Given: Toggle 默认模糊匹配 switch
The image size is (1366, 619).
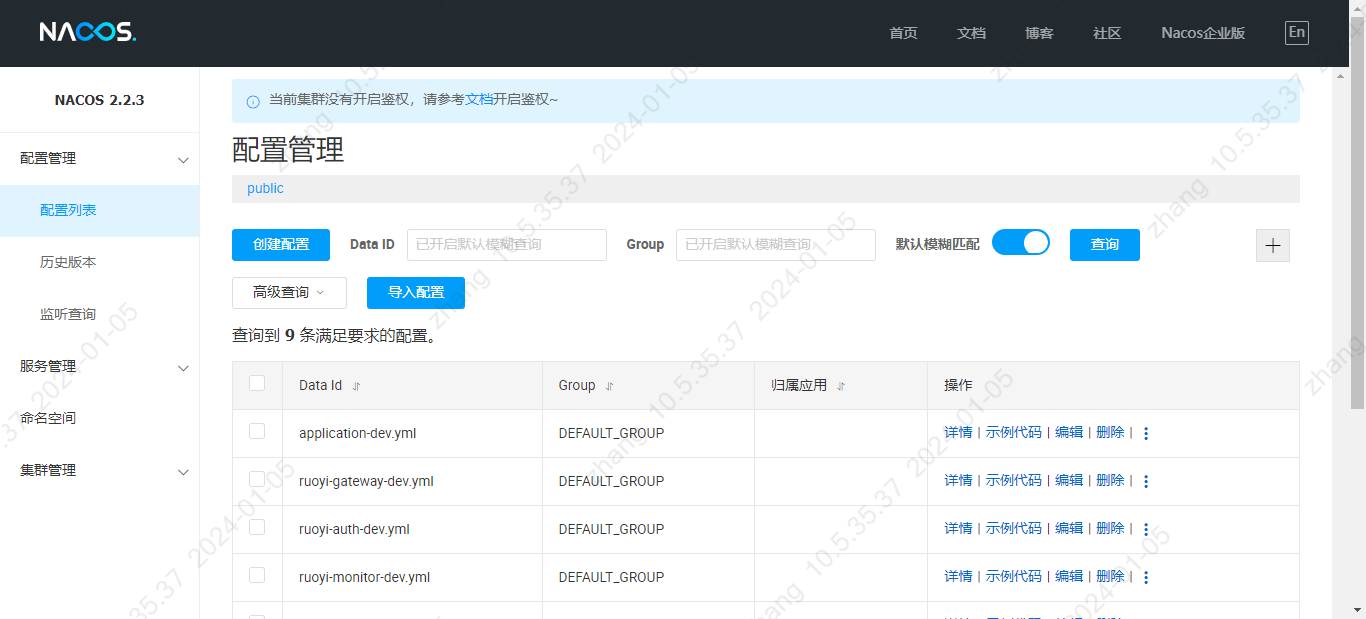Looking at the screenshot, I should point(1020,243).
